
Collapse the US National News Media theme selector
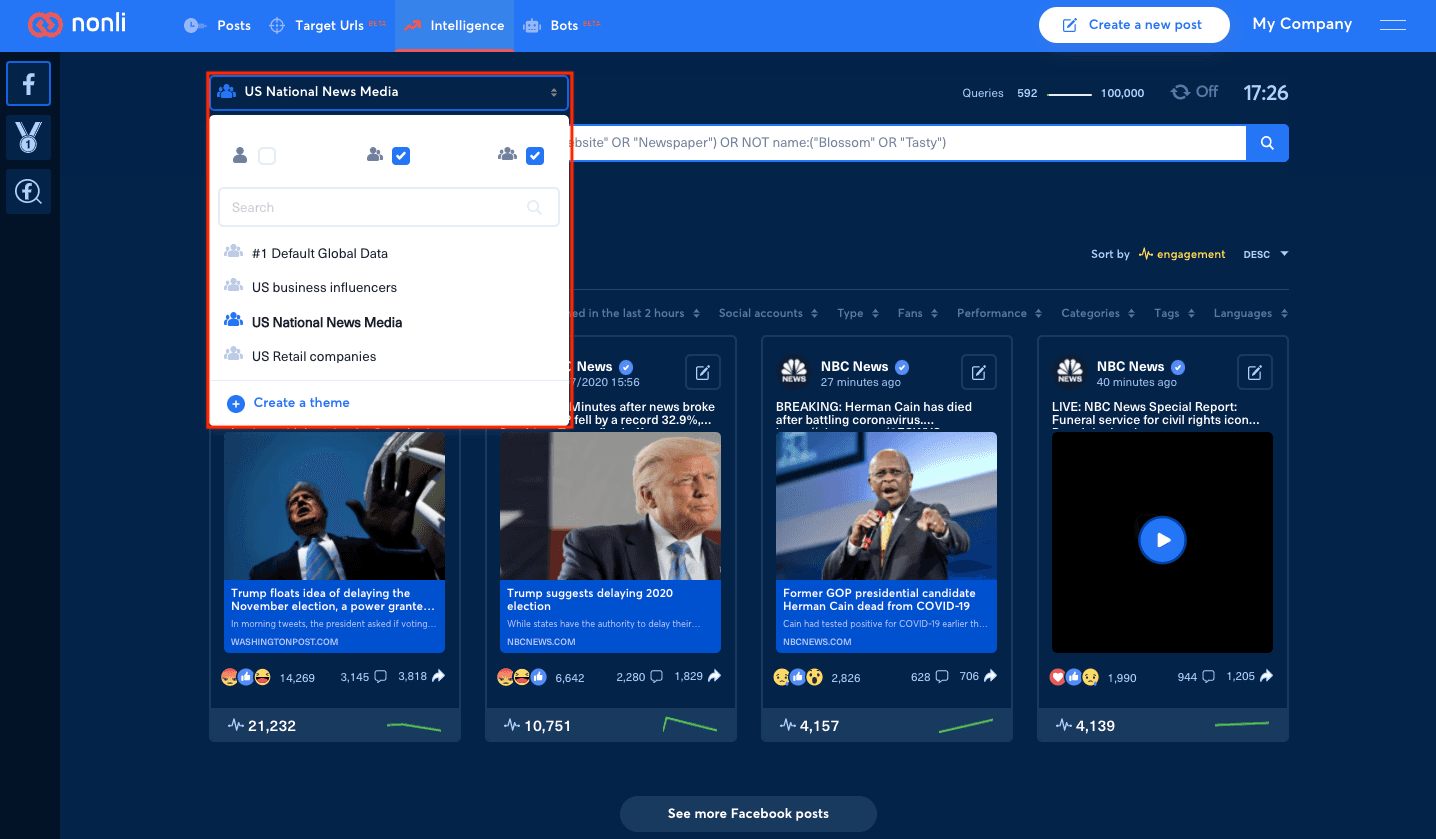pos(389,92)
